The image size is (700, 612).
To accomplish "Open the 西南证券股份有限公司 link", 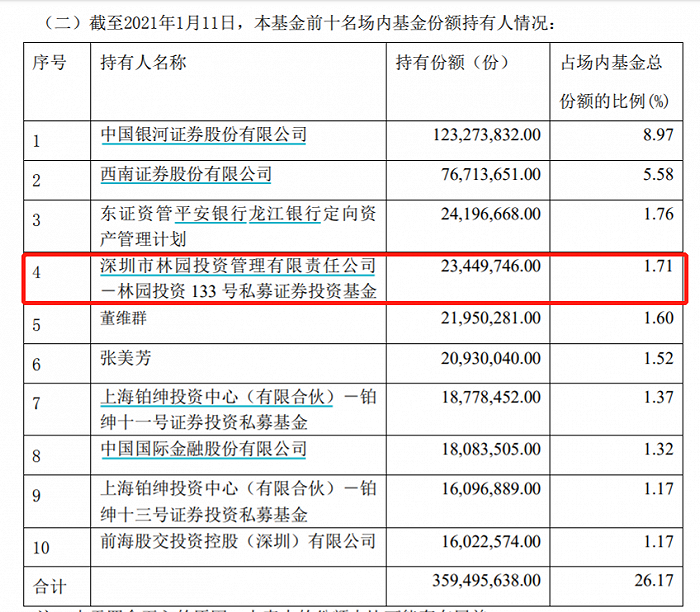I will 186,174.
